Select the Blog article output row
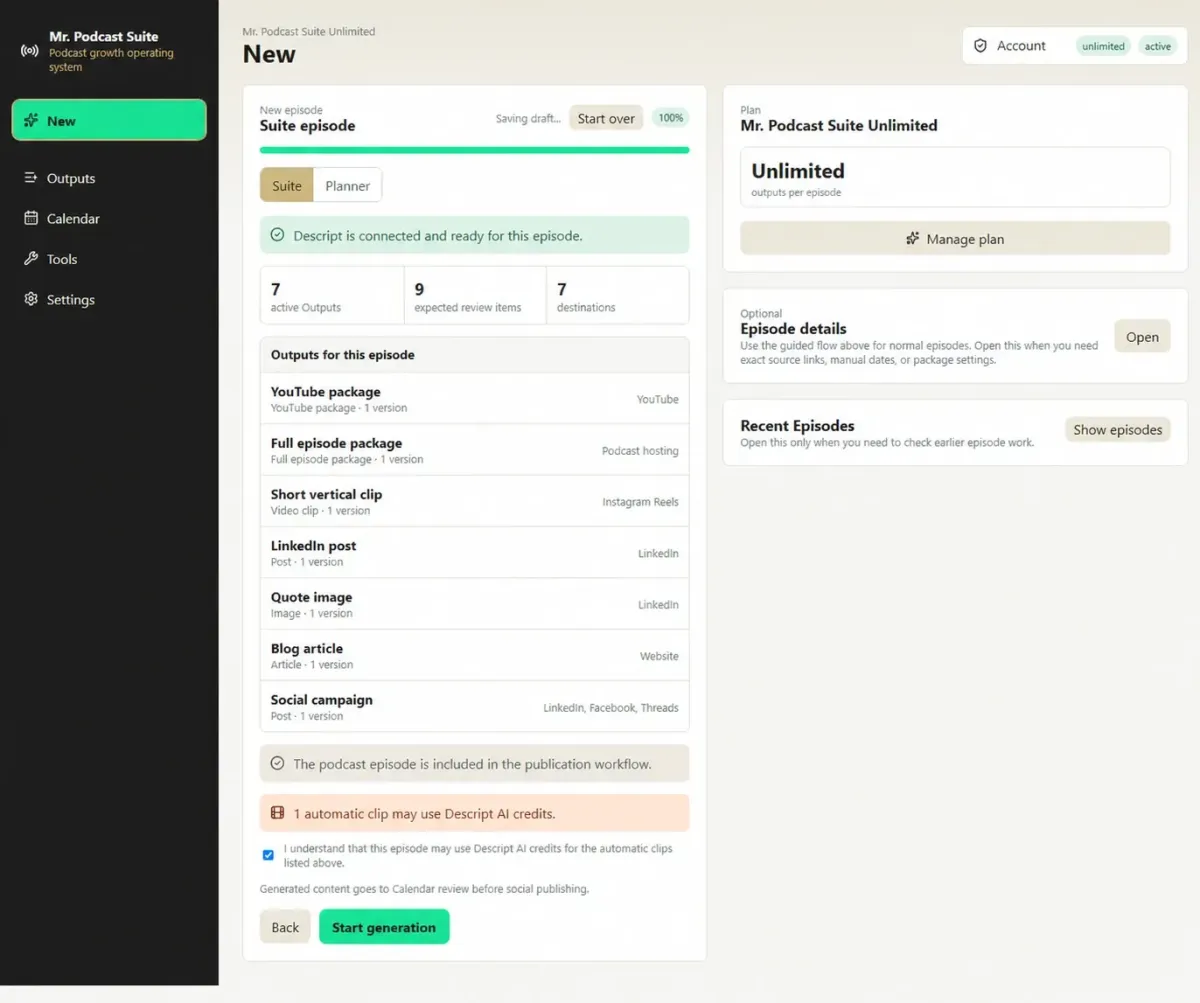The width and height of the screenshot is (1200, 1003). (474, 656)
